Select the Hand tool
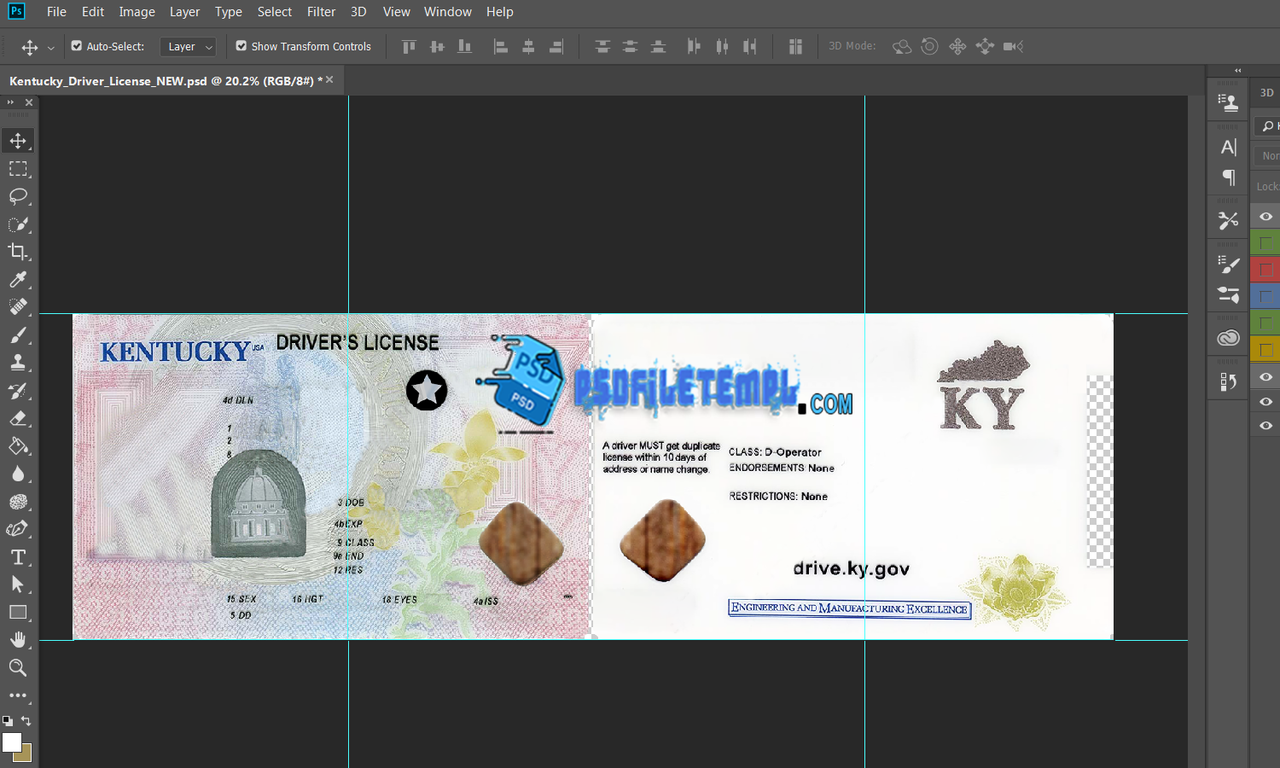 click(18, 639)
